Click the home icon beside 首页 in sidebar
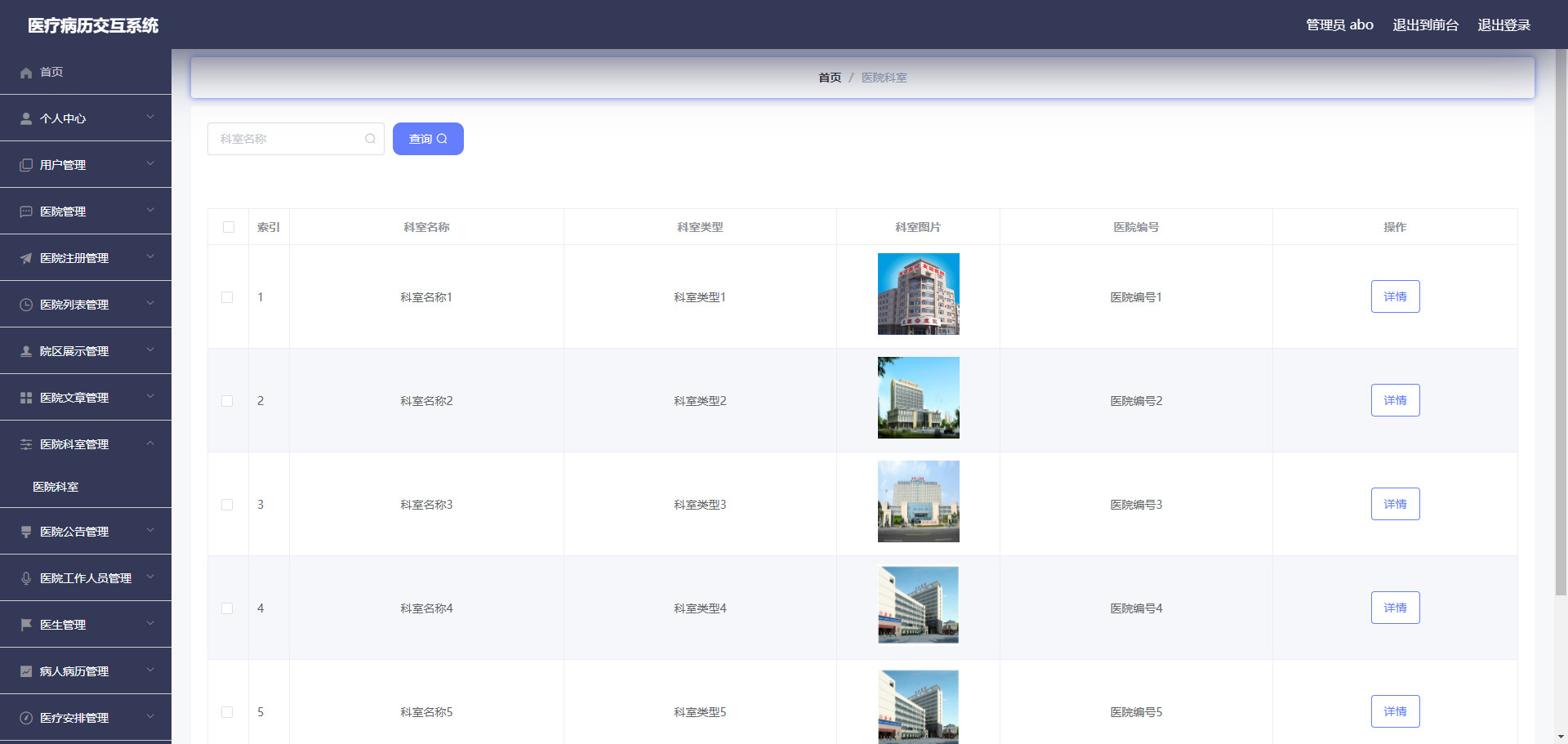1568x744 pixels. [x=26, y=73]
